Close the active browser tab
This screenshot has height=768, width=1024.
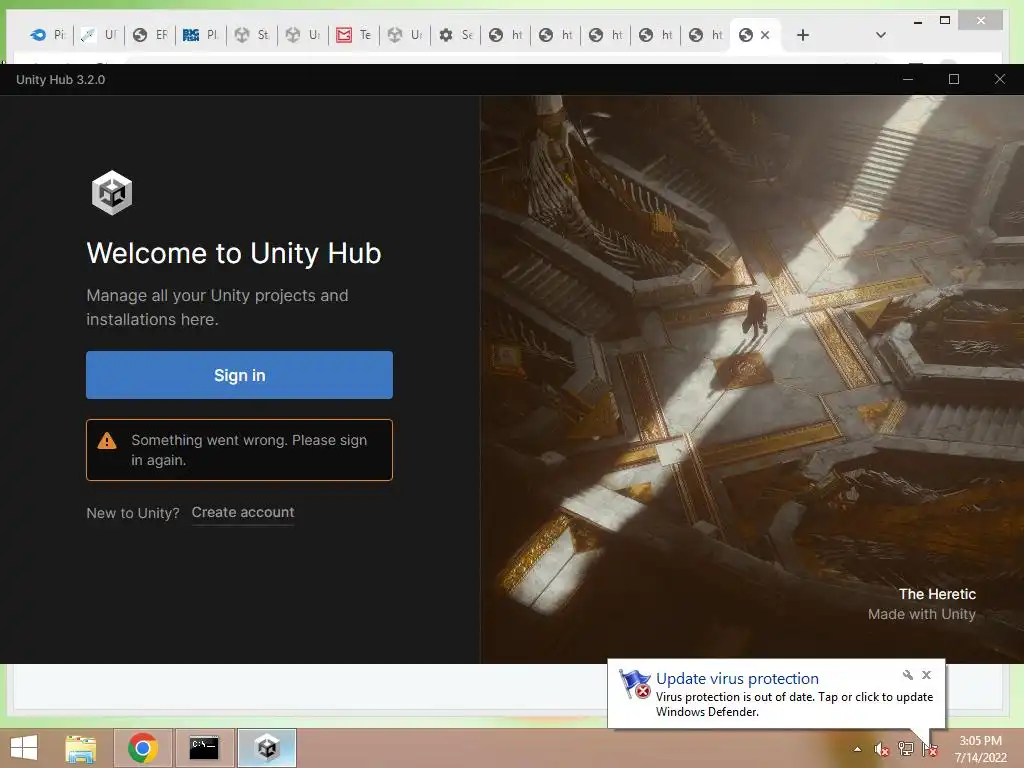(765, 35)
